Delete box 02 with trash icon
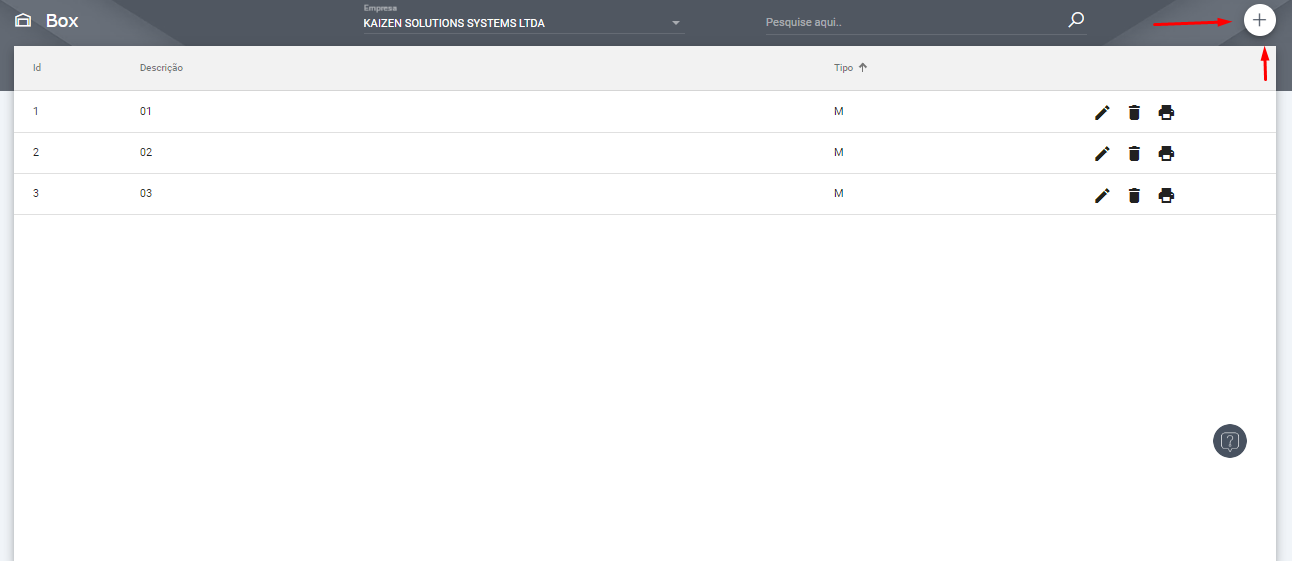 pos(1134,153)
